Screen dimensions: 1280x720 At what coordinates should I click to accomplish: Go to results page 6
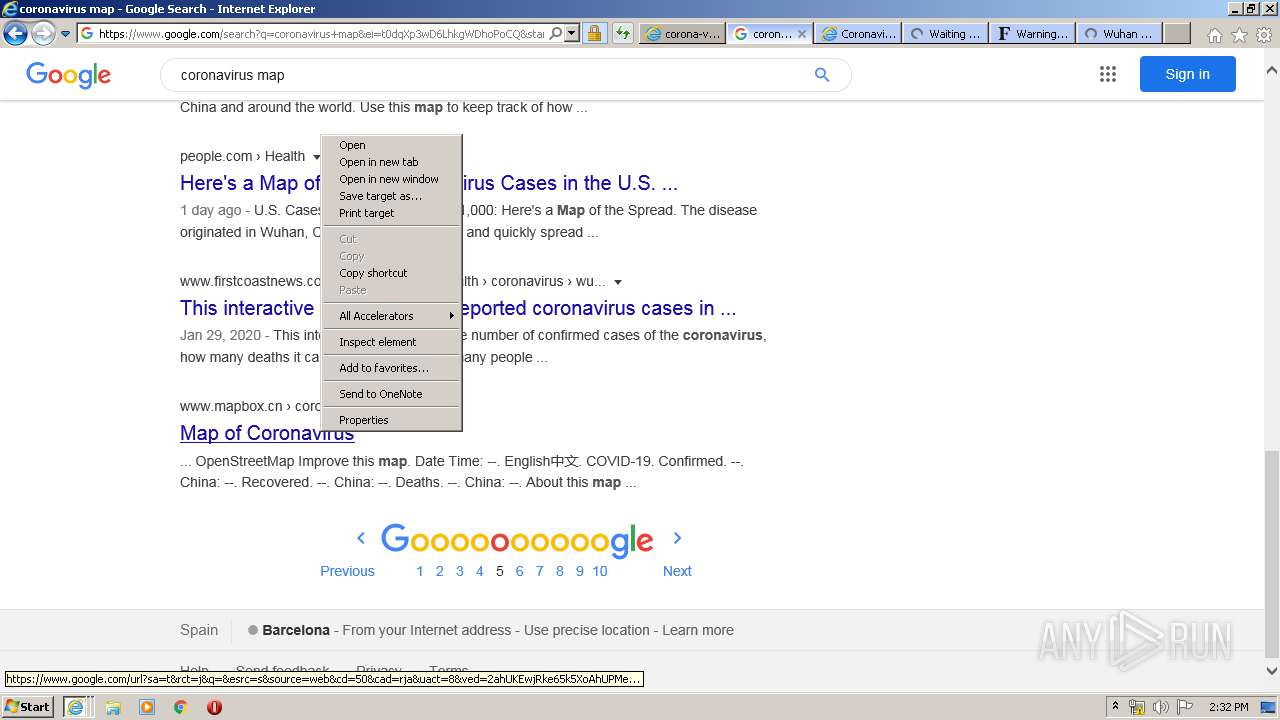(x=519, y=571)
